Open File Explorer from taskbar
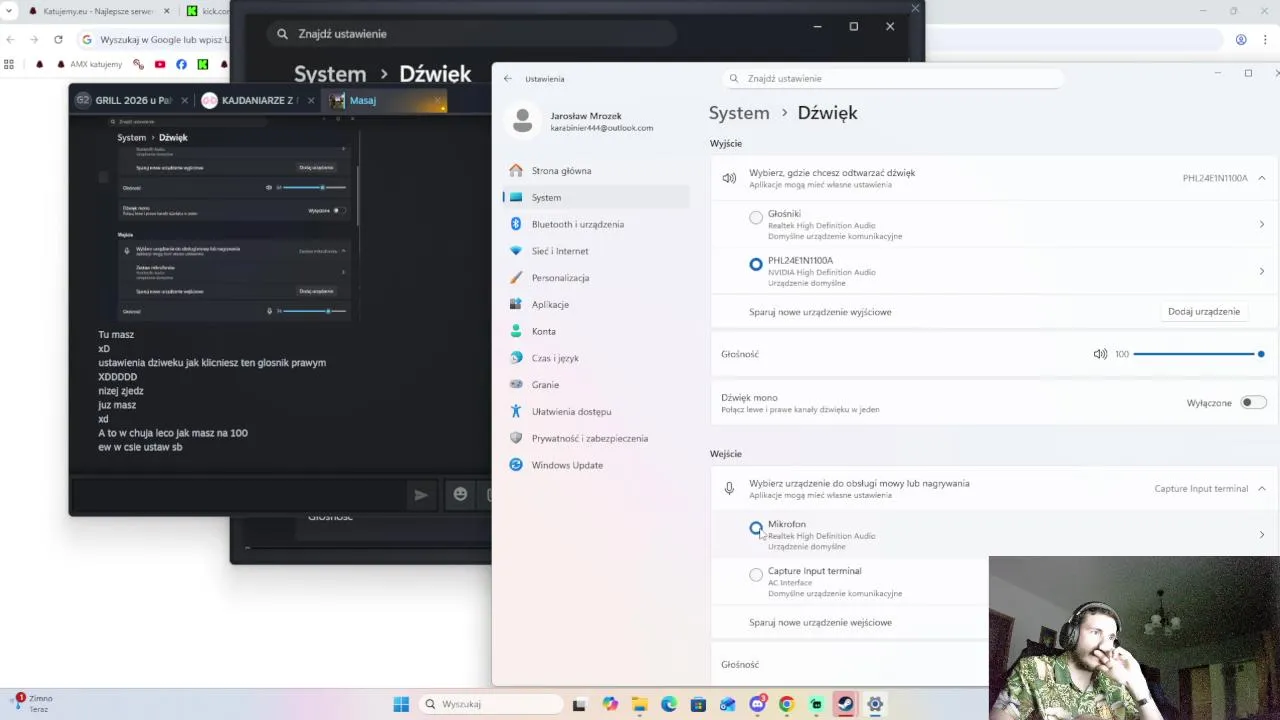Image resolution: width=1280 pixels, height=720 pixels. [640, 704]
